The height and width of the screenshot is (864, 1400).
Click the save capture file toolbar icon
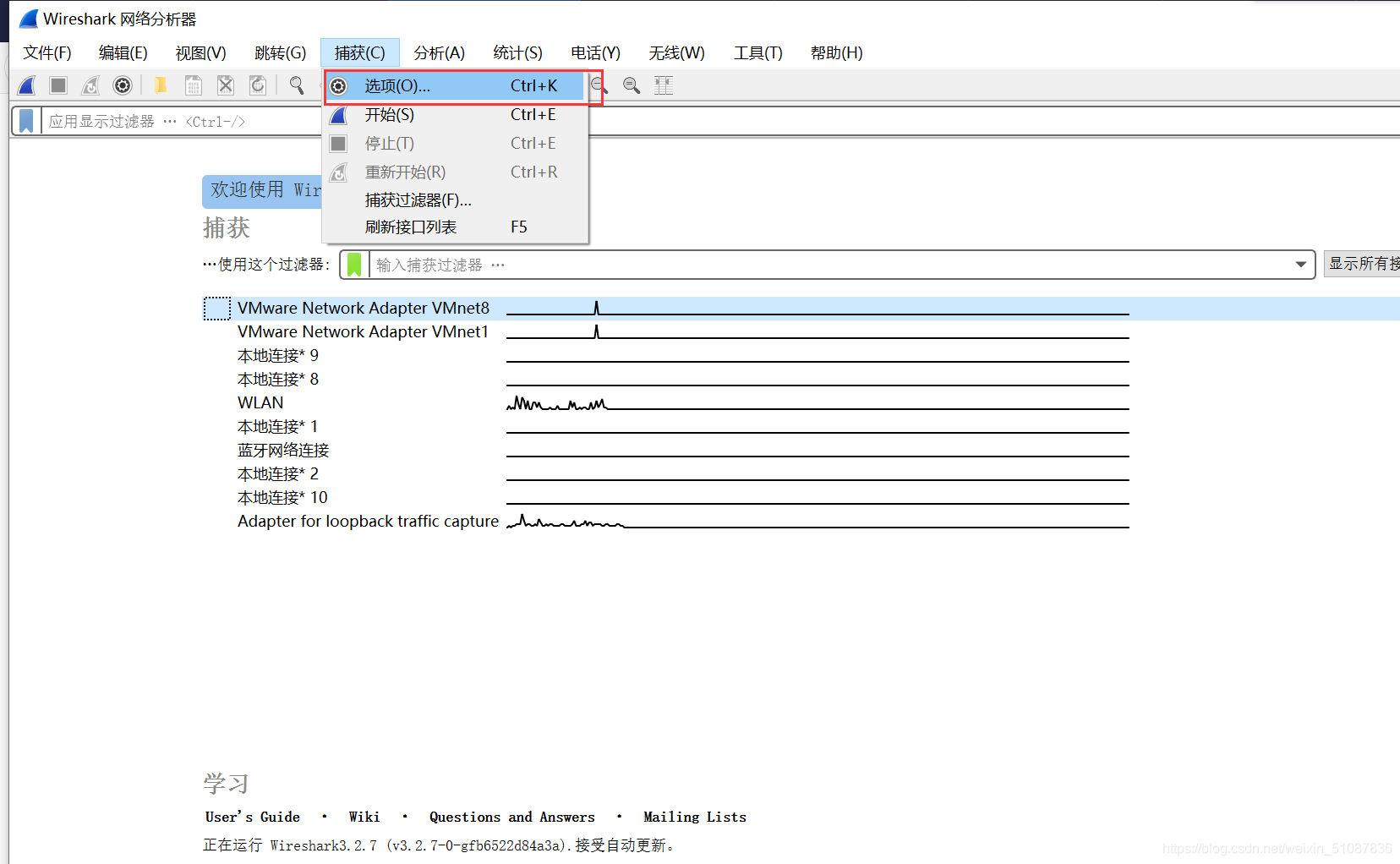194,85
